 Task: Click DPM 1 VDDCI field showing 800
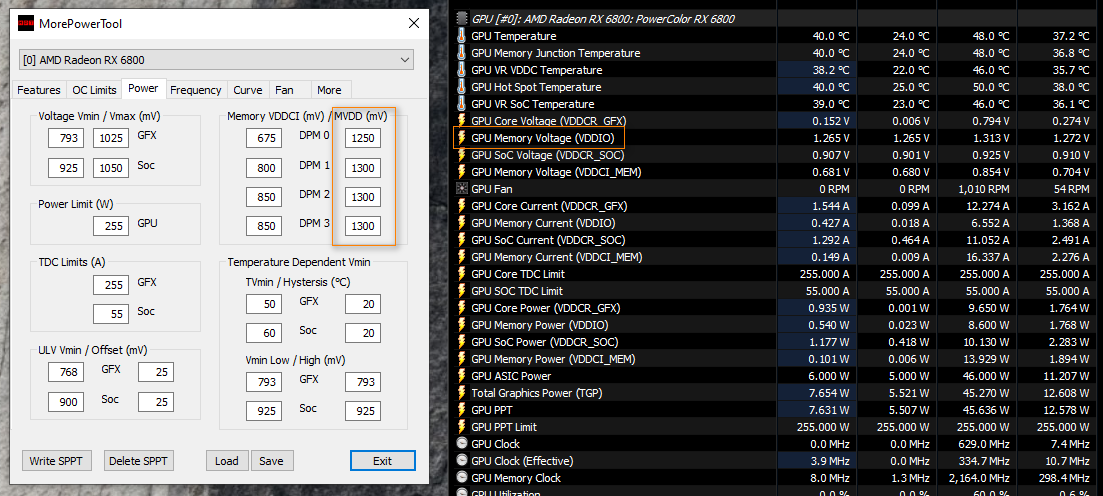pyautogui.click(x=264, y=167)
